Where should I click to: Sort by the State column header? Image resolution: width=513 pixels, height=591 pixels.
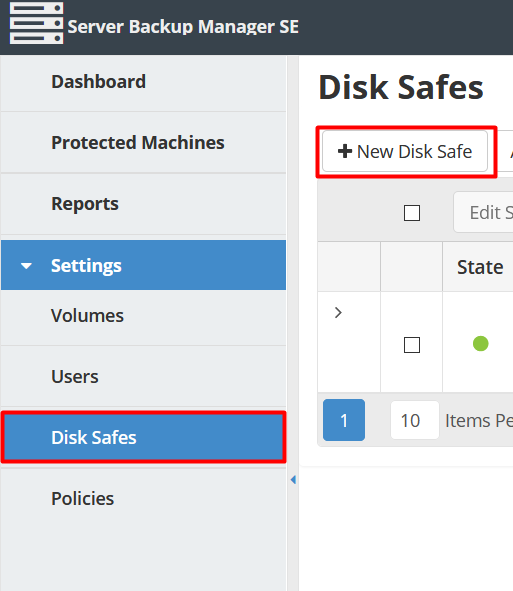(478, 267)
